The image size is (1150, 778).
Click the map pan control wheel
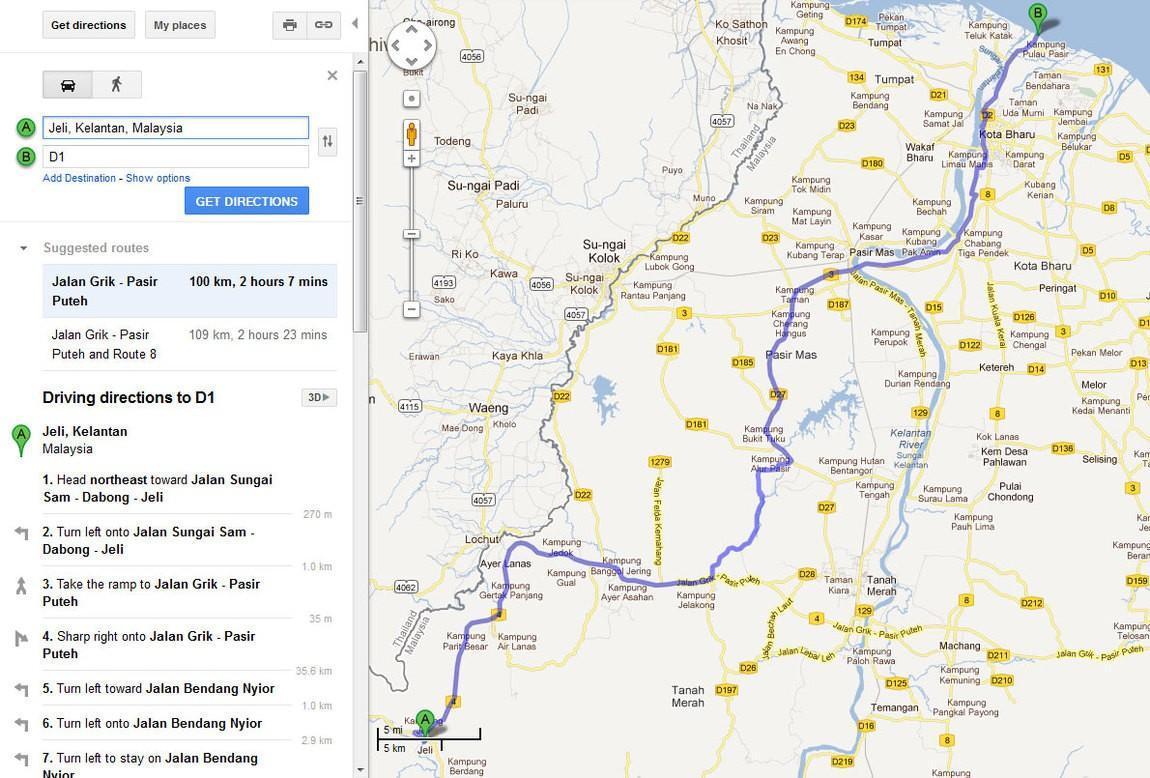pyautogui.click(x=411, y=45)
